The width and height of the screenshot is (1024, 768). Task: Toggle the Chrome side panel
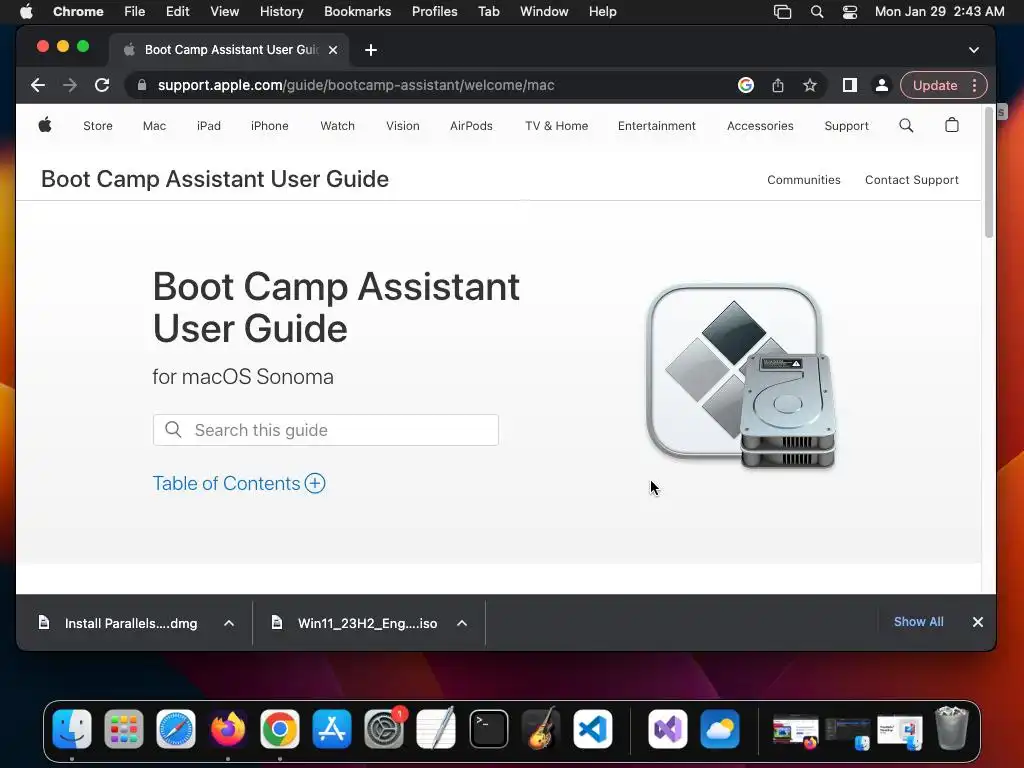[x=850, y=85]
